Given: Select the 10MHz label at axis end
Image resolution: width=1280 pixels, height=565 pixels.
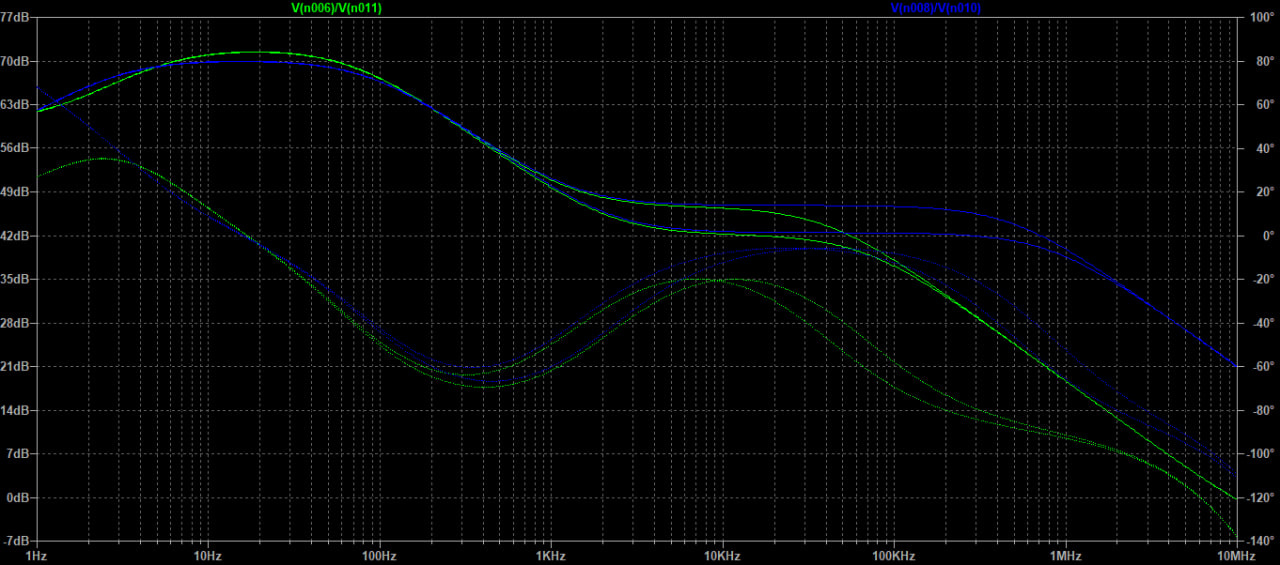Looking at the screenshot, I should [x=1235, y=555].
